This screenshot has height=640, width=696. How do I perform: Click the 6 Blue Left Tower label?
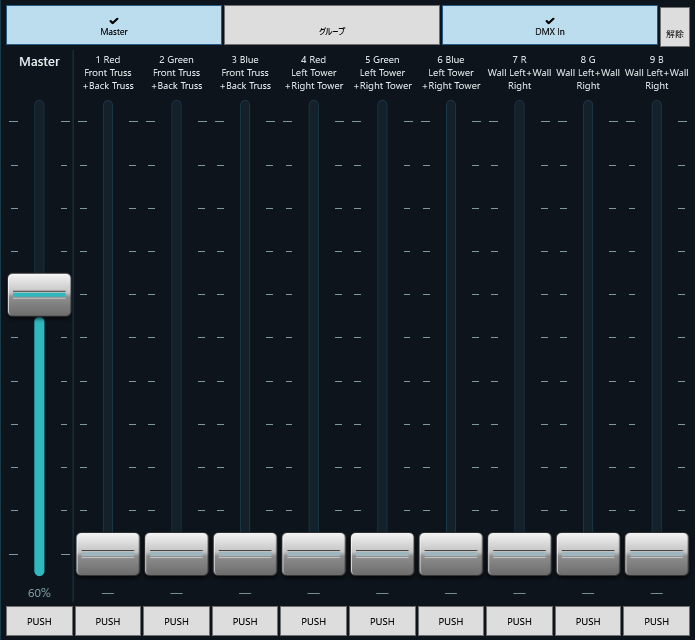tap(451, 73)
